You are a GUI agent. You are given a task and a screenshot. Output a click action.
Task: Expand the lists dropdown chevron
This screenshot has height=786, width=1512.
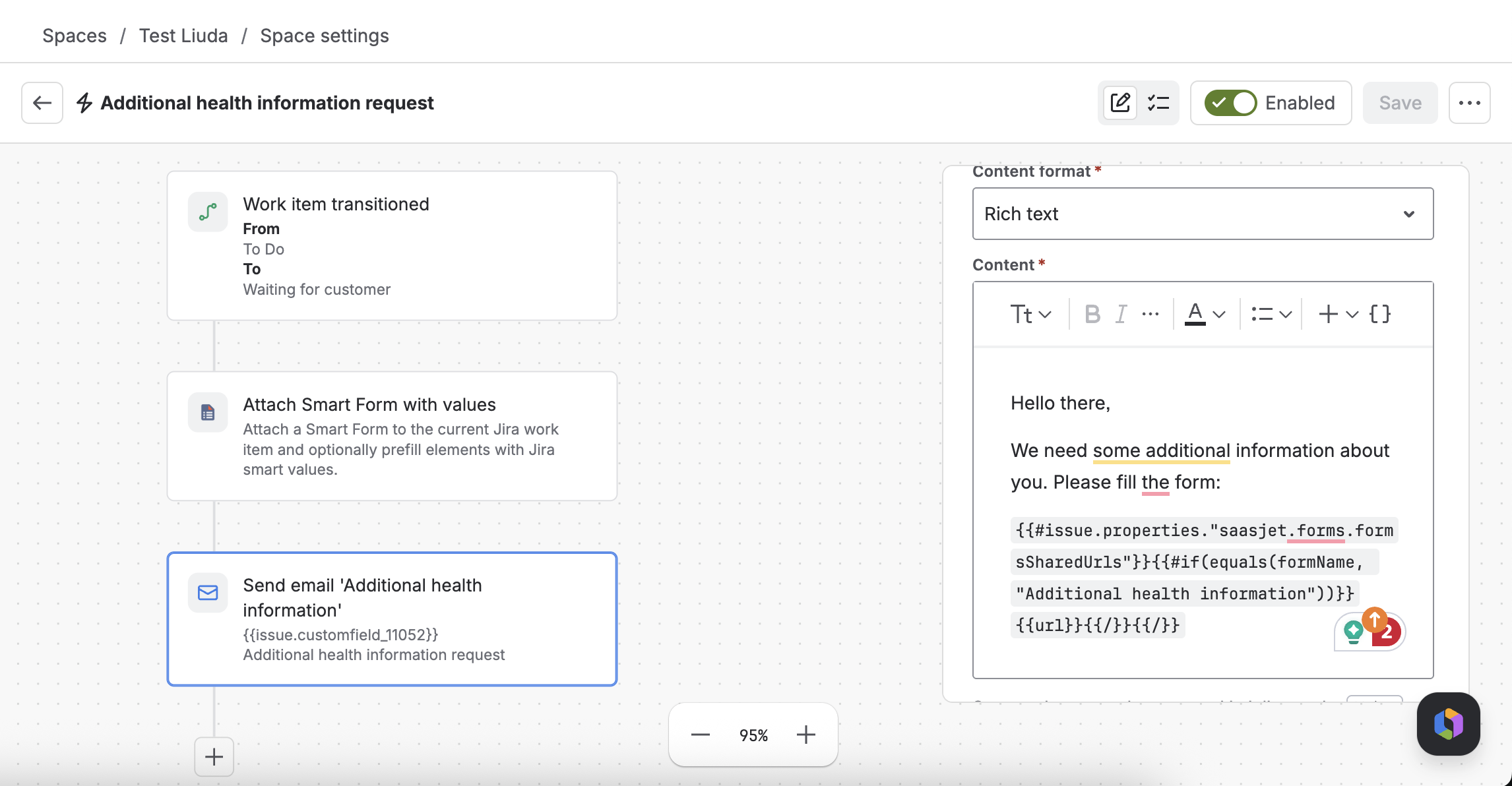click(1286, 315)
